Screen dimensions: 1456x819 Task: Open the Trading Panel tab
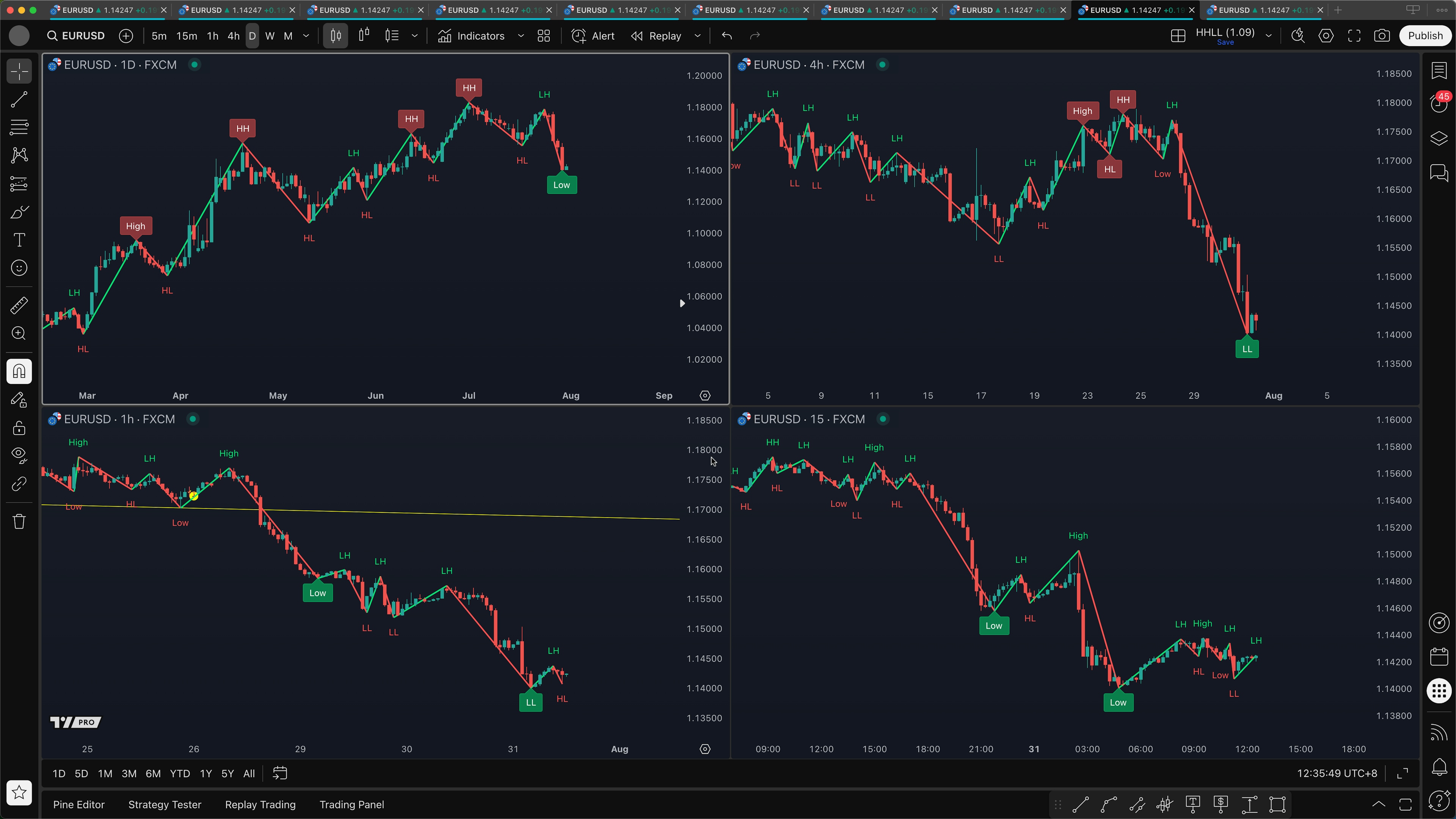tap(351, 804)
